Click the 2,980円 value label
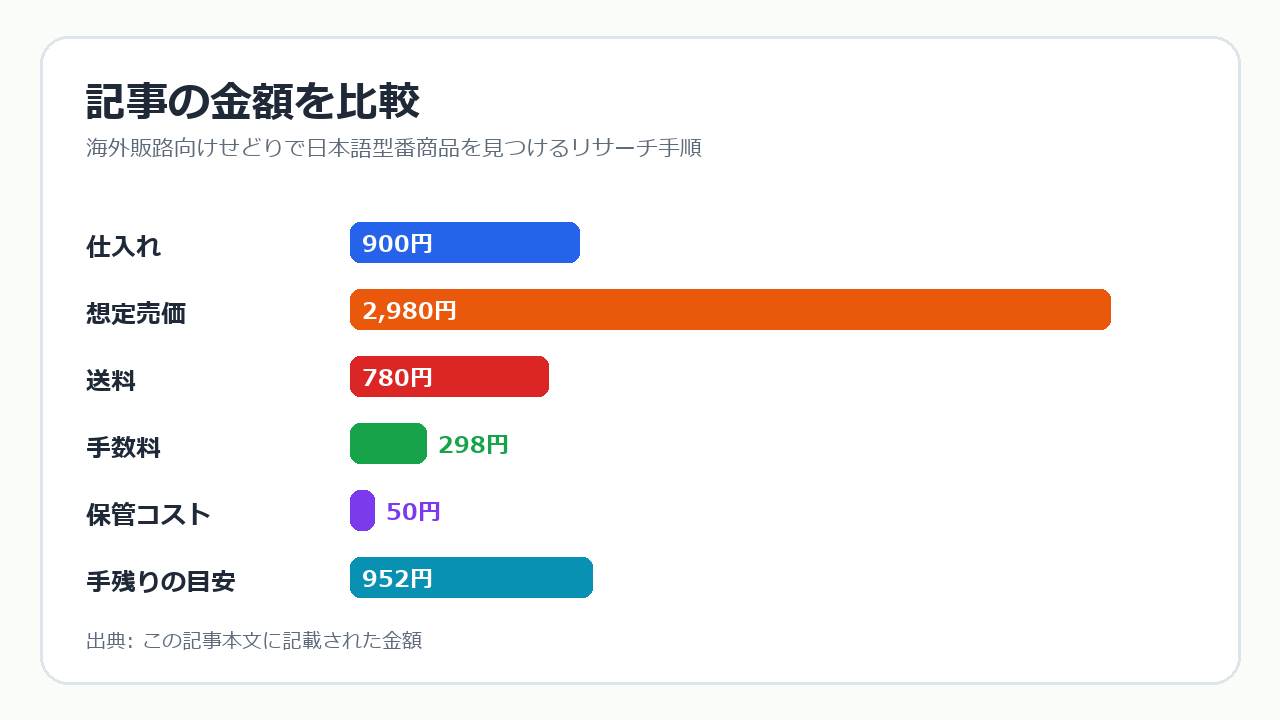The height and width of the screenshot is (720, 1280). 409,311
